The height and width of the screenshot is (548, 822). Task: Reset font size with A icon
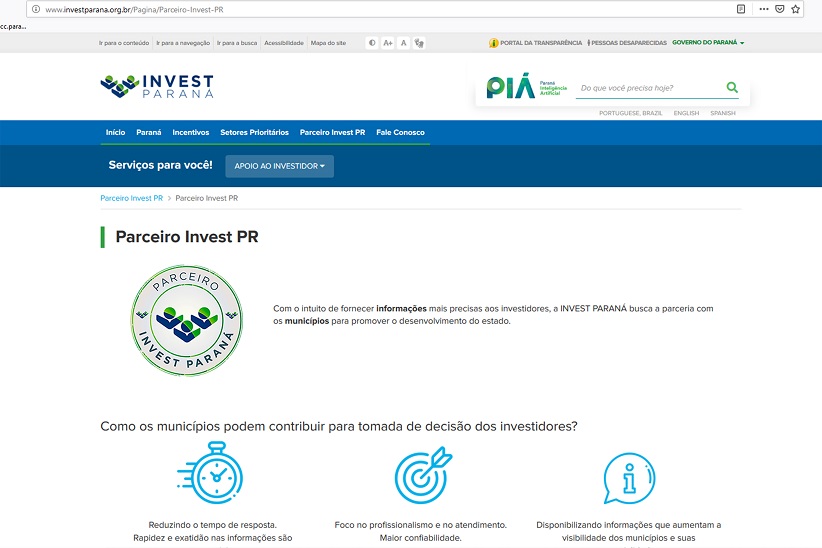(x=403, y=43)
